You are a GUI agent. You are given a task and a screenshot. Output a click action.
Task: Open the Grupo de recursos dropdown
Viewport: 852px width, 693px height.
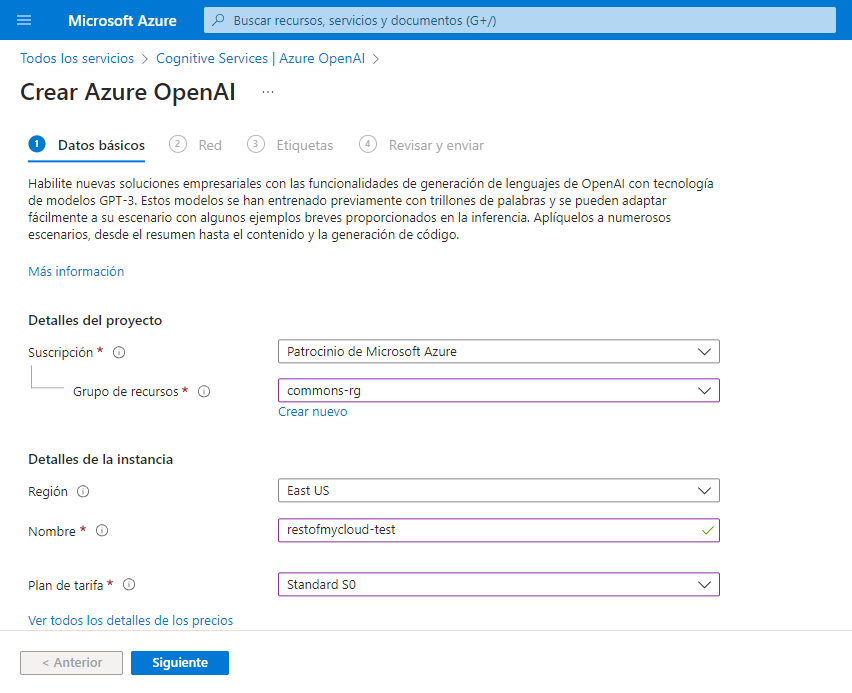click(x=499, y=390)
